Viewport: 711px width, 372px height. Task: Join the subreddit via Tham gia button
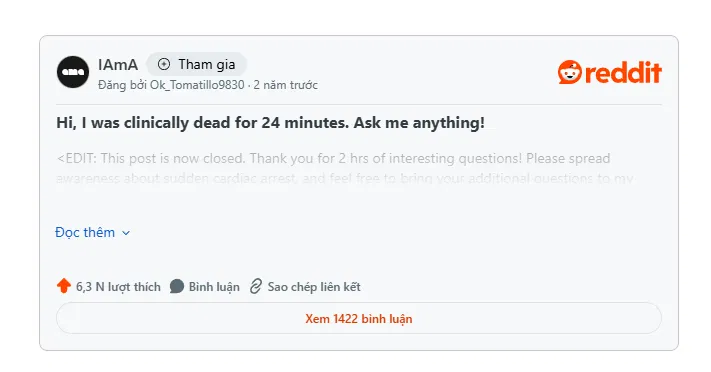pyautogui.click(x=196, y=64)
